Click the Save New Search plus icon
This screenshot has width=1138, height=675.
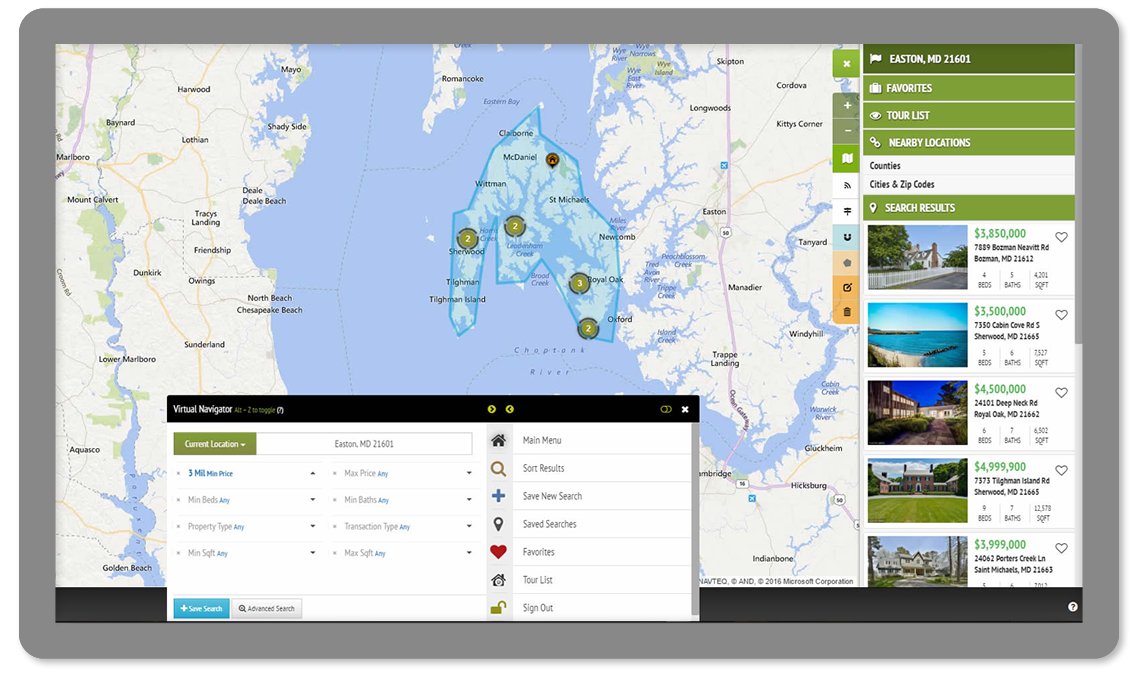coord(498,496)
